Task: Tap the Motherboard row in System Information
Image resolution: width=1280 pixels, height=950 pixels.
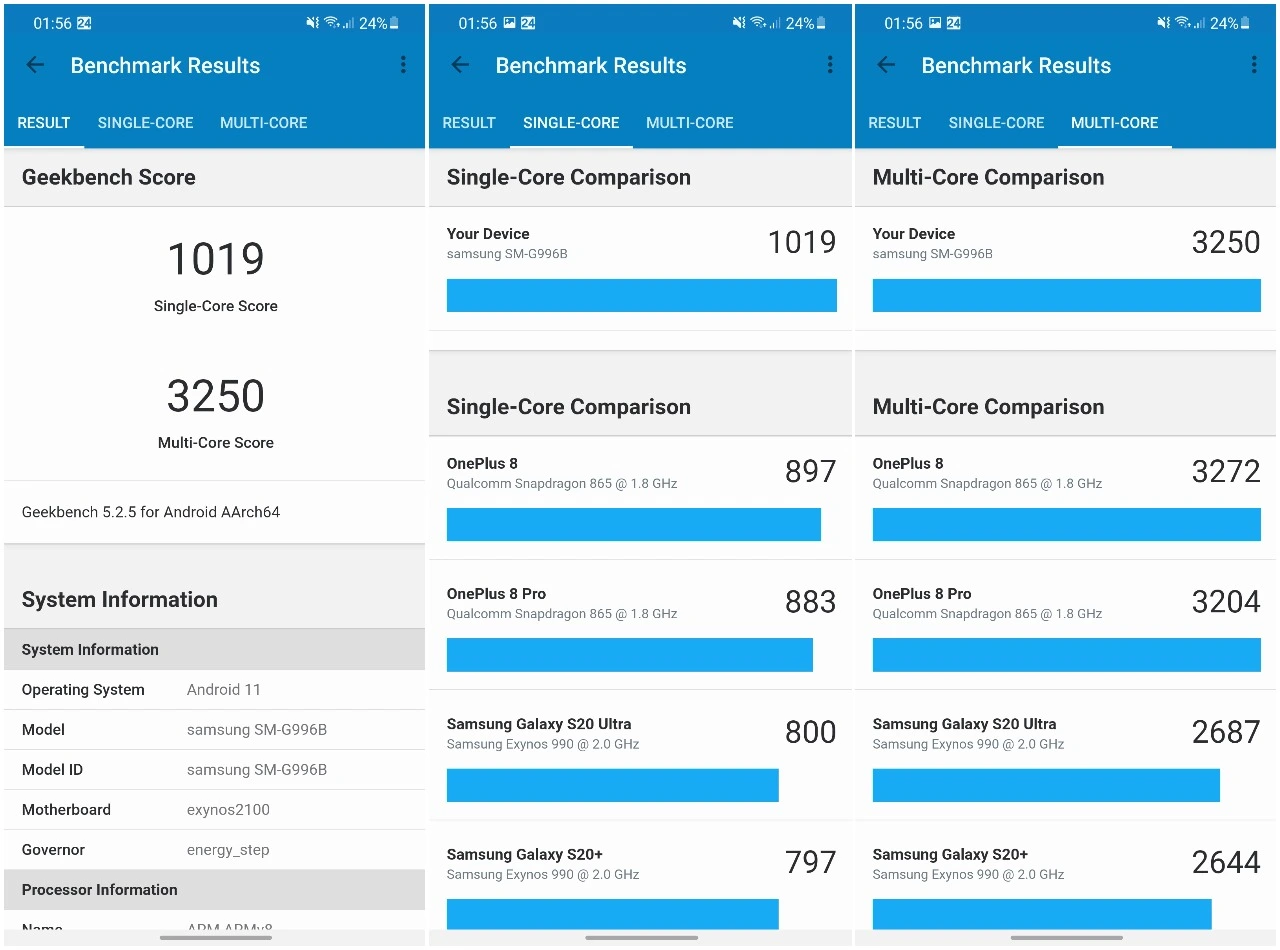Action: pos(215,809)
